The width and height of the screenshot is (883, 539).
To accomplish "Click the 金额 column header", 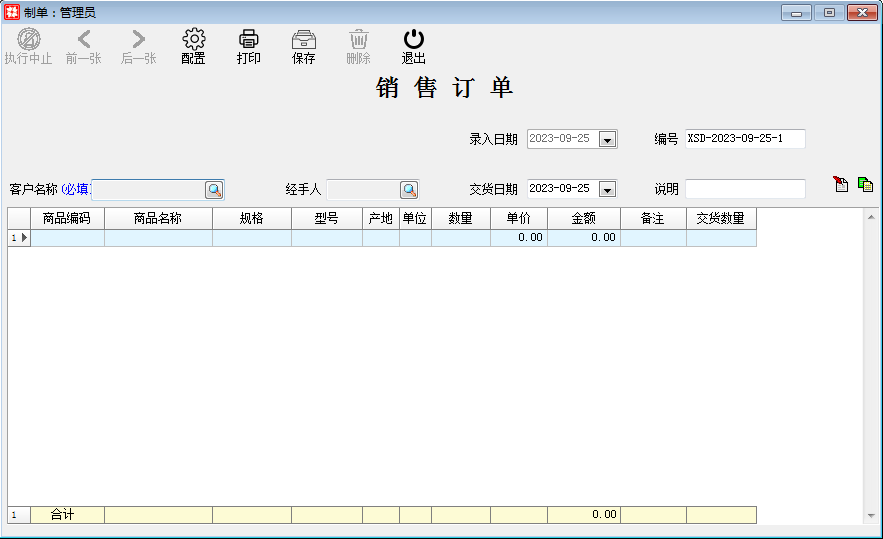I will (x=583, y=218).
